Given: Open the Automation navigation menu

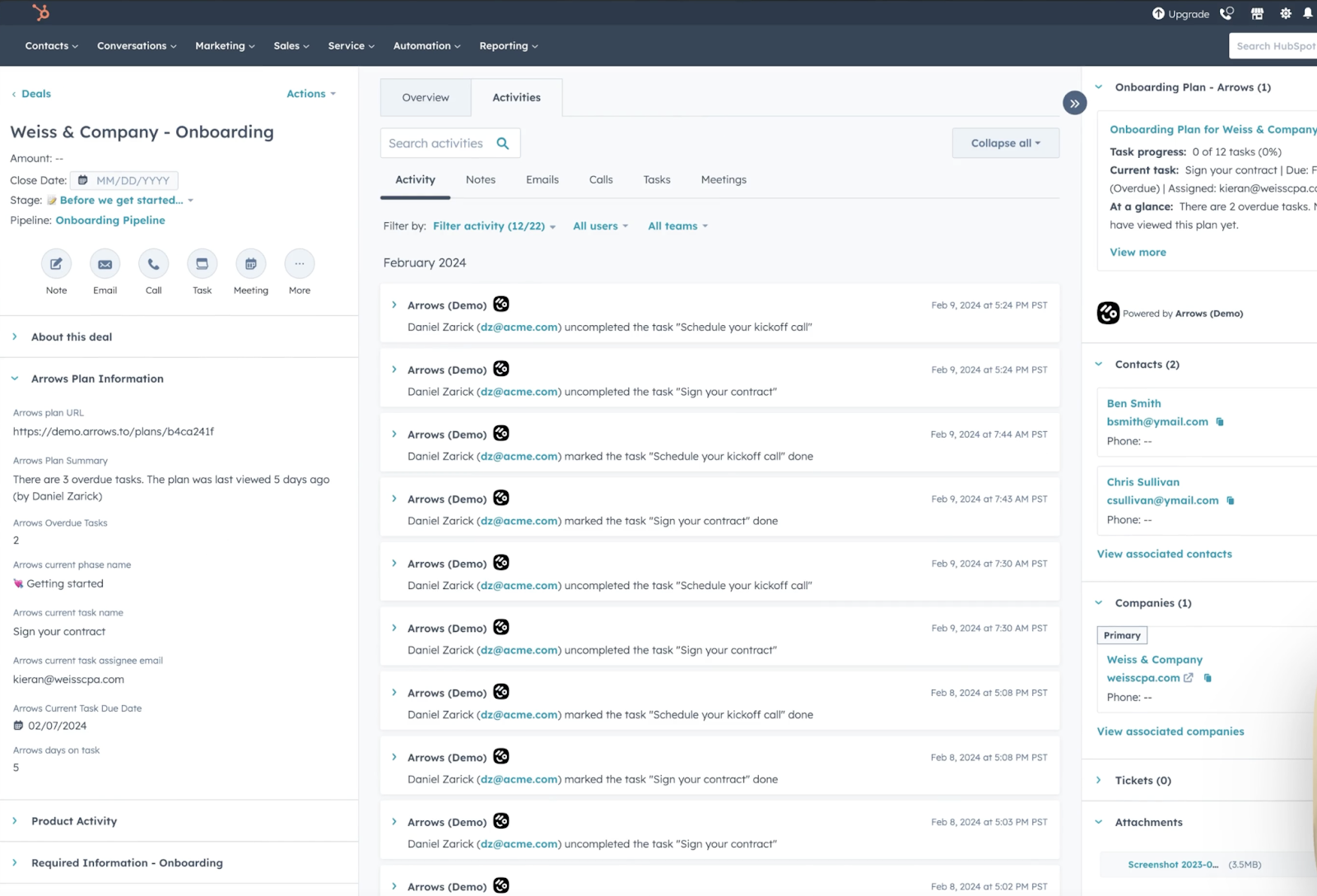Looking at the screenshot, I should [426, 46].
